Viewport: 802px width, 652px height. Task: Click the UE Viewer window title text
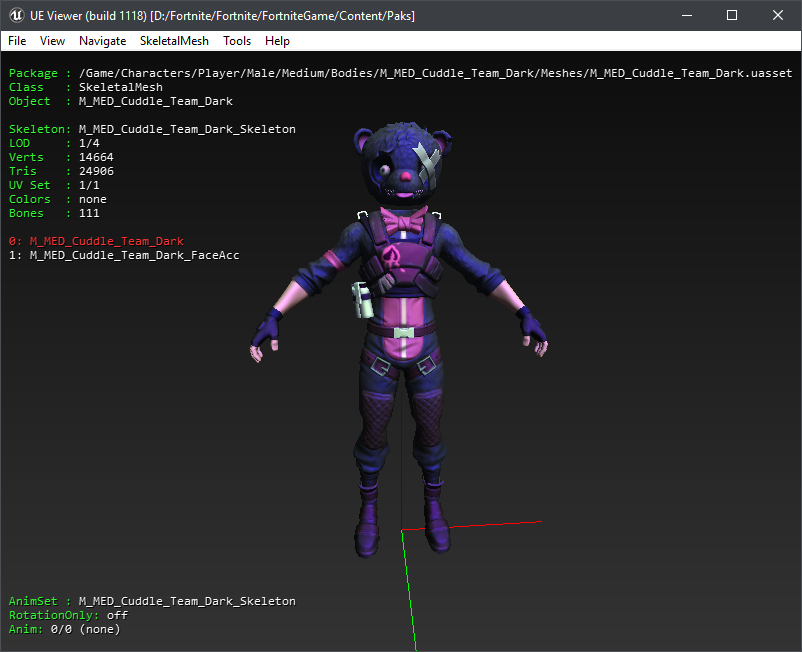(x=222, y=16)
